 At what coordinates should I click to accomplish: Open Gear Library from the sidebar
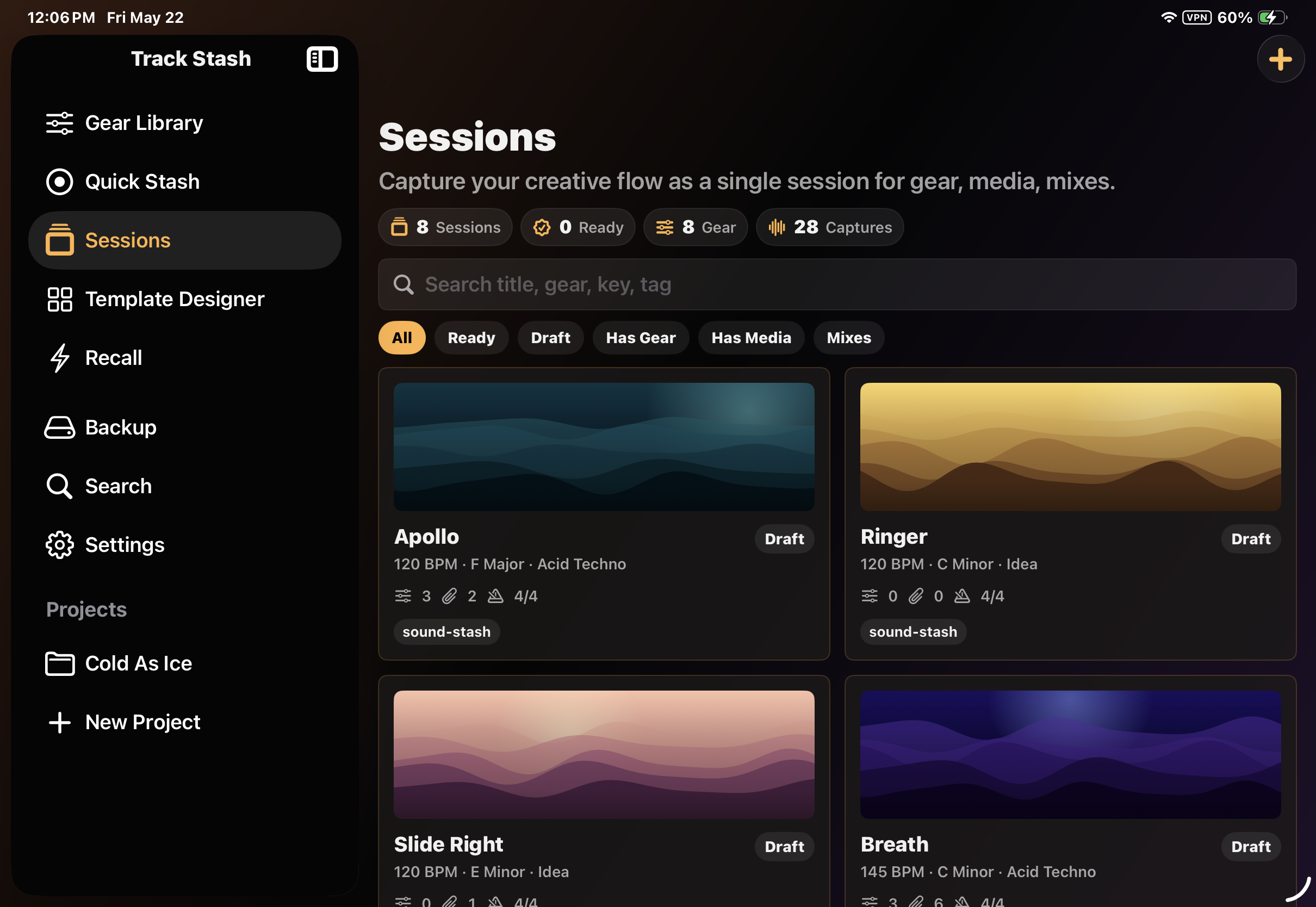[185, 123]
